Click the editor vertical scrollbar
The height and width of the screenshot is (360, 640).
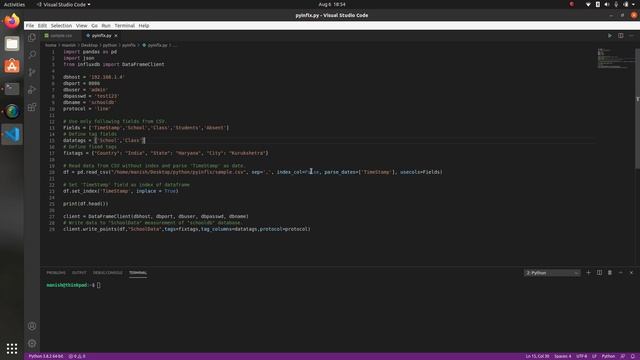[638, 108]
